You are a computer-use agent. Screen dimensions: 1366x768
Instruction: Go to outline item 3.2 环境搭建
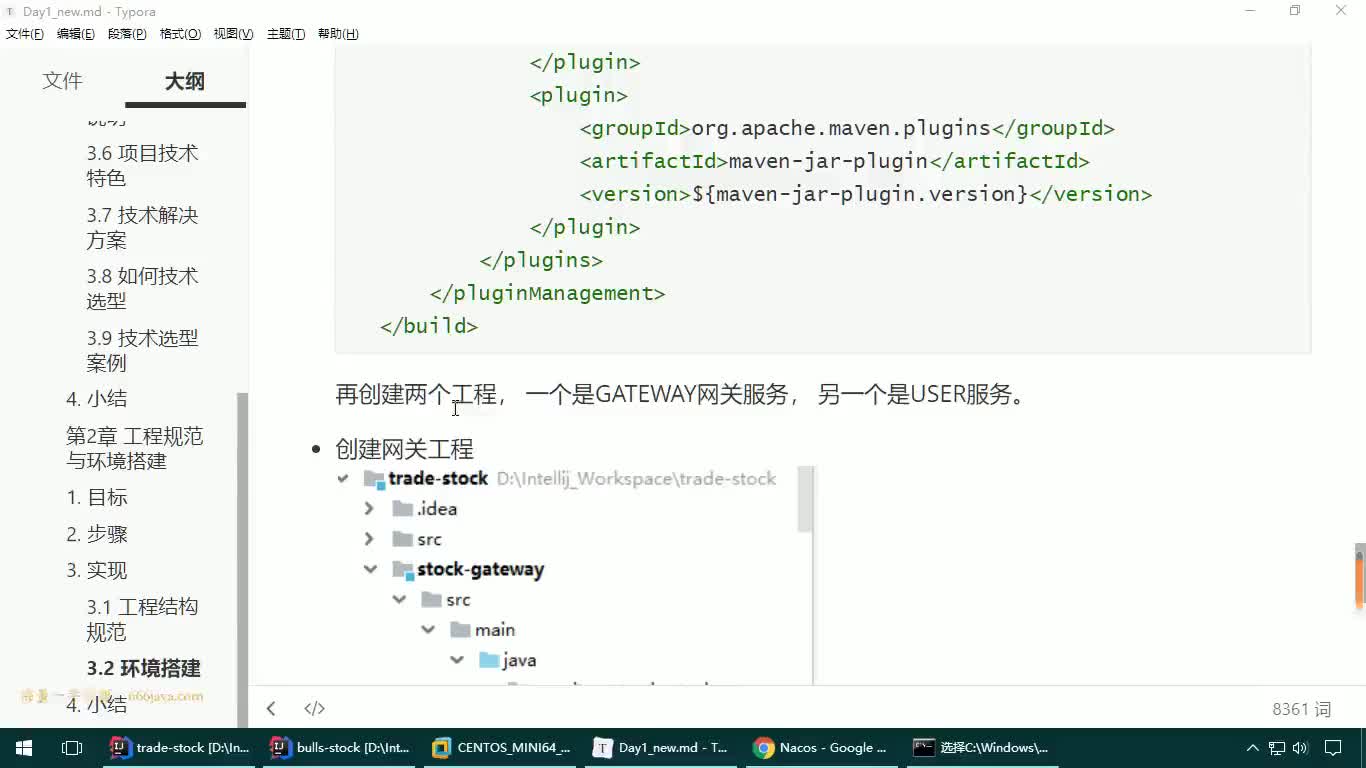(x=144, y=668)
